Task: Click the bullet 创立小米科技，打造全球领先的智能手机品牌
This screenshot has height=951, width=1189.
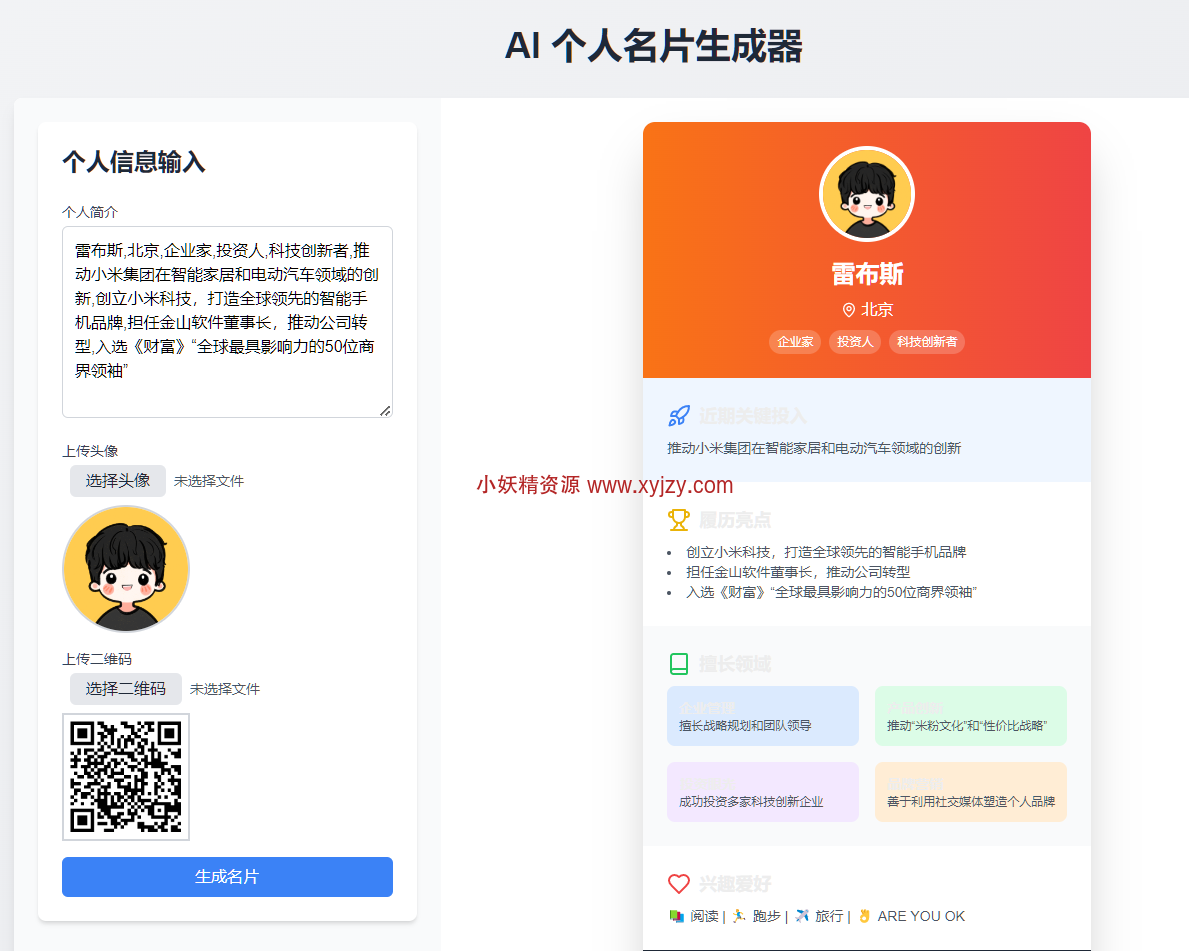Action: click(826, 552)
